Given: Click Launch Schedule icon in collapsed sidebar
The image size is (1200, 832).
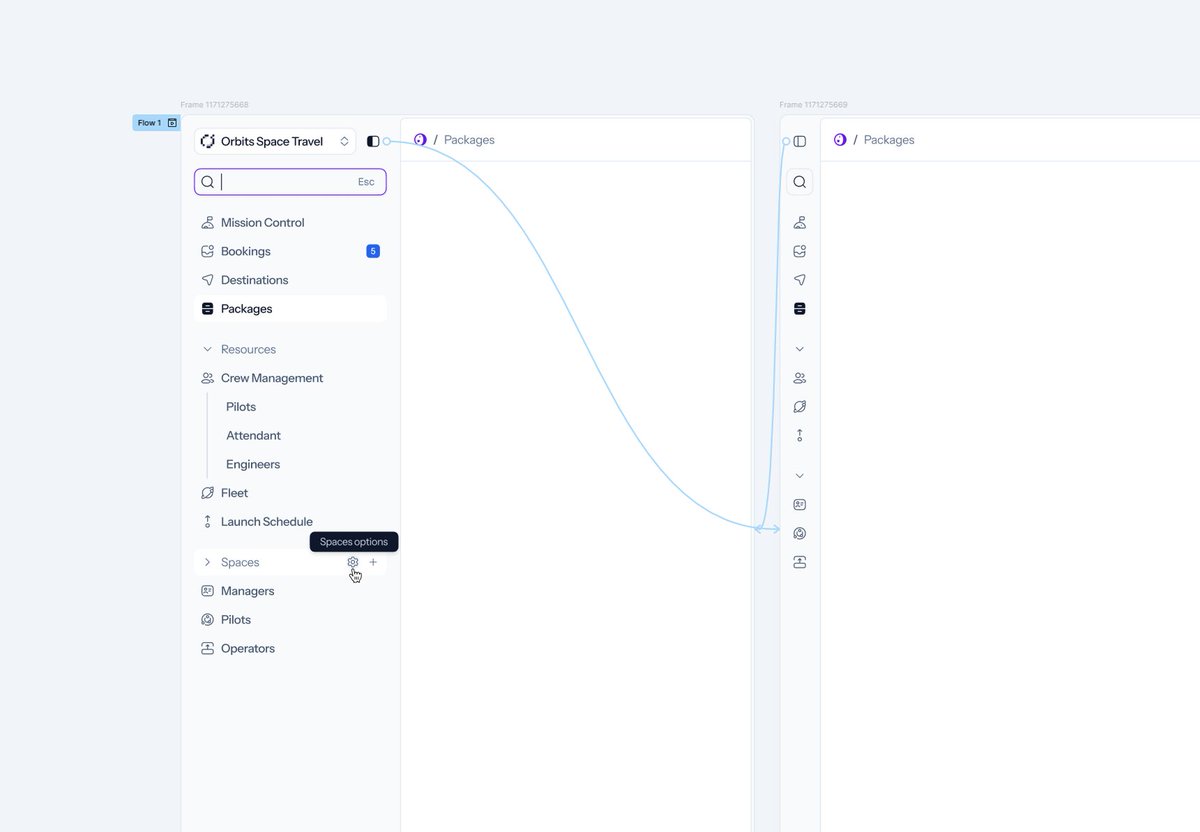Looking at the screenshot, I should 799,436.
